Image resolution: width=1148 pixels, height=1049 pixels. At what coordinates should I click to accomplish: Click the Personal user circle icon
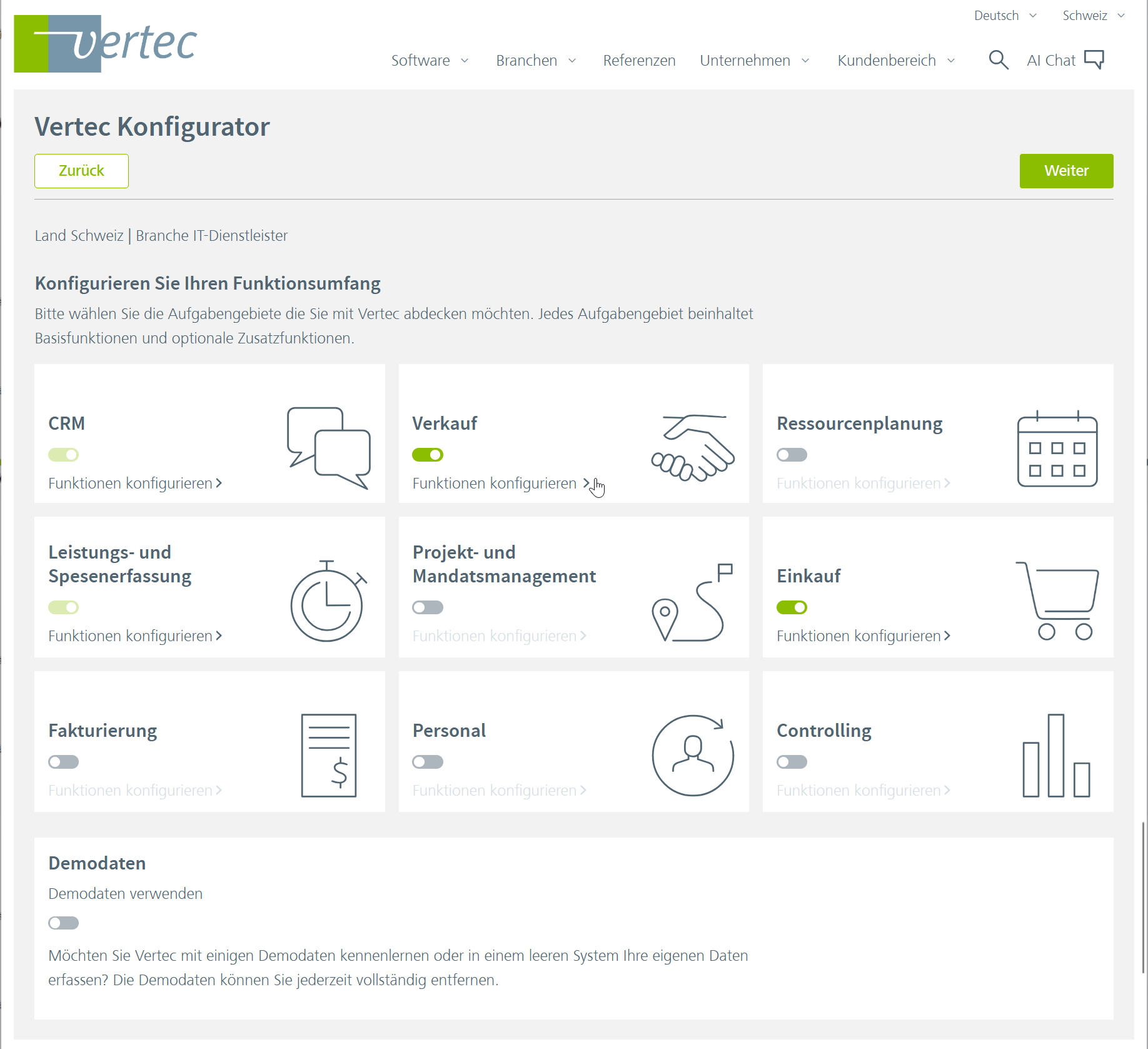tap(693, 755)
